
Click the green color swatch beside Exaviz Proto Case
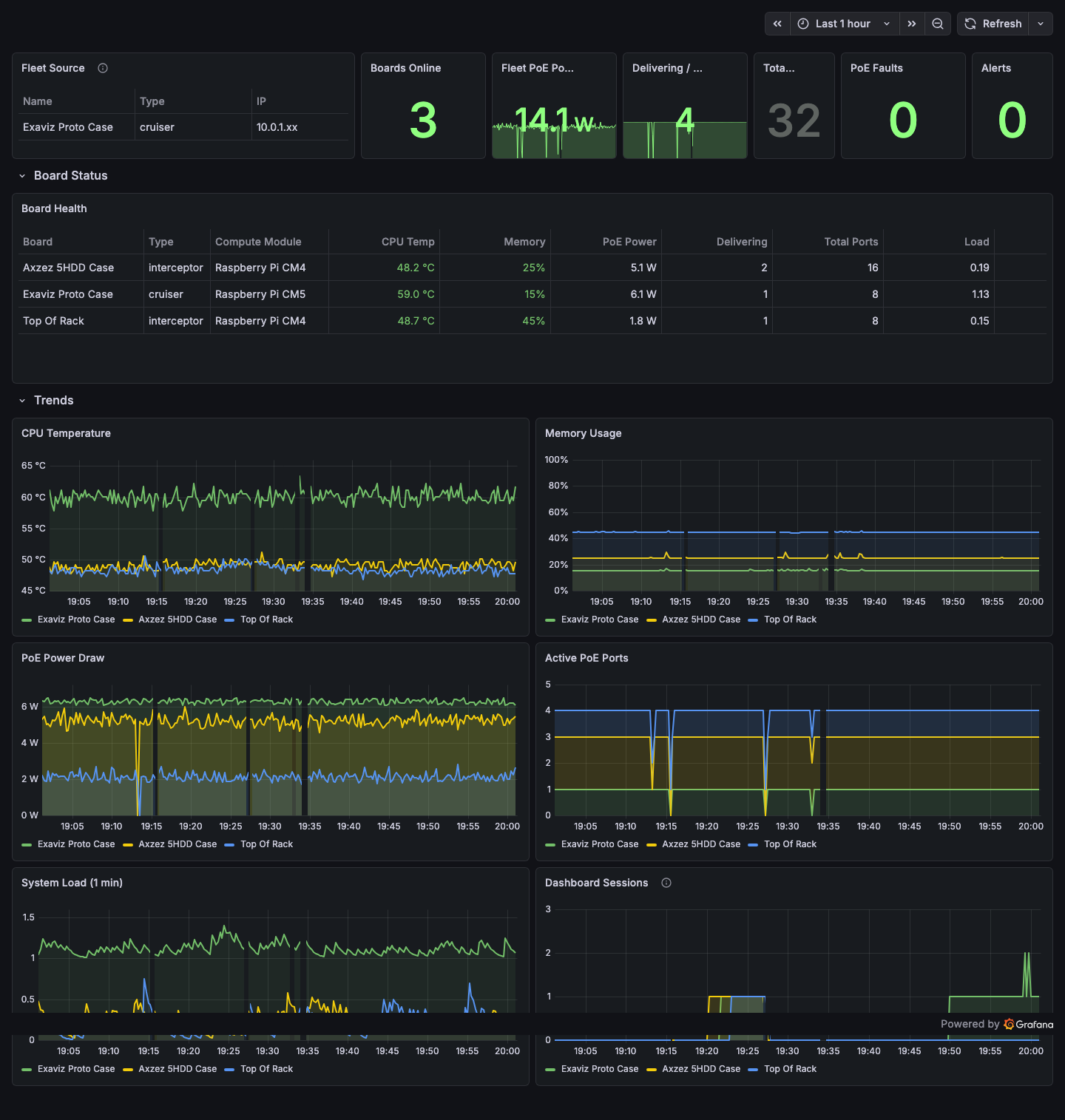[28, 619]
